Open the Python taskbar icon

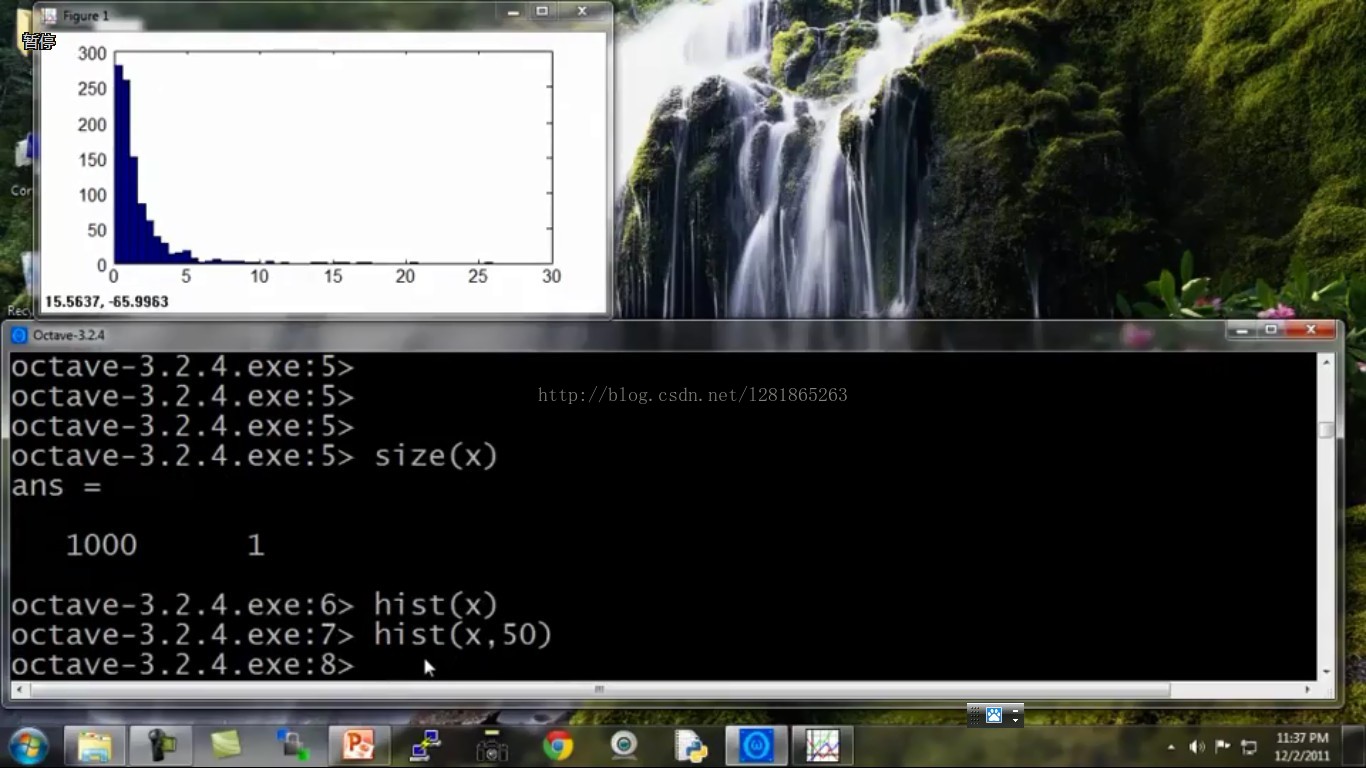[x=690, y=746]
